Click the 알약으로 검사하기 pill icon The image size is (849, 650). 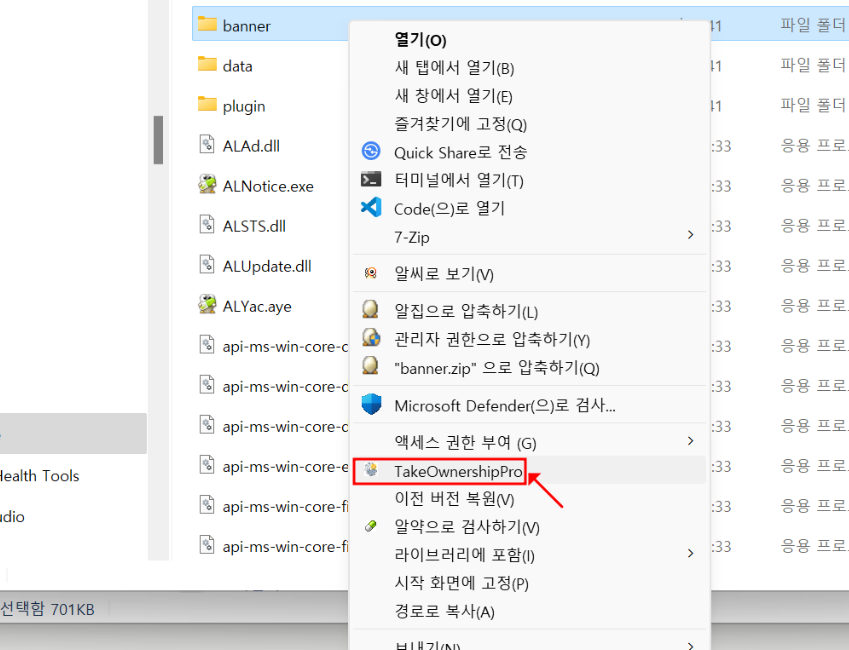click(x=371, y=526)
